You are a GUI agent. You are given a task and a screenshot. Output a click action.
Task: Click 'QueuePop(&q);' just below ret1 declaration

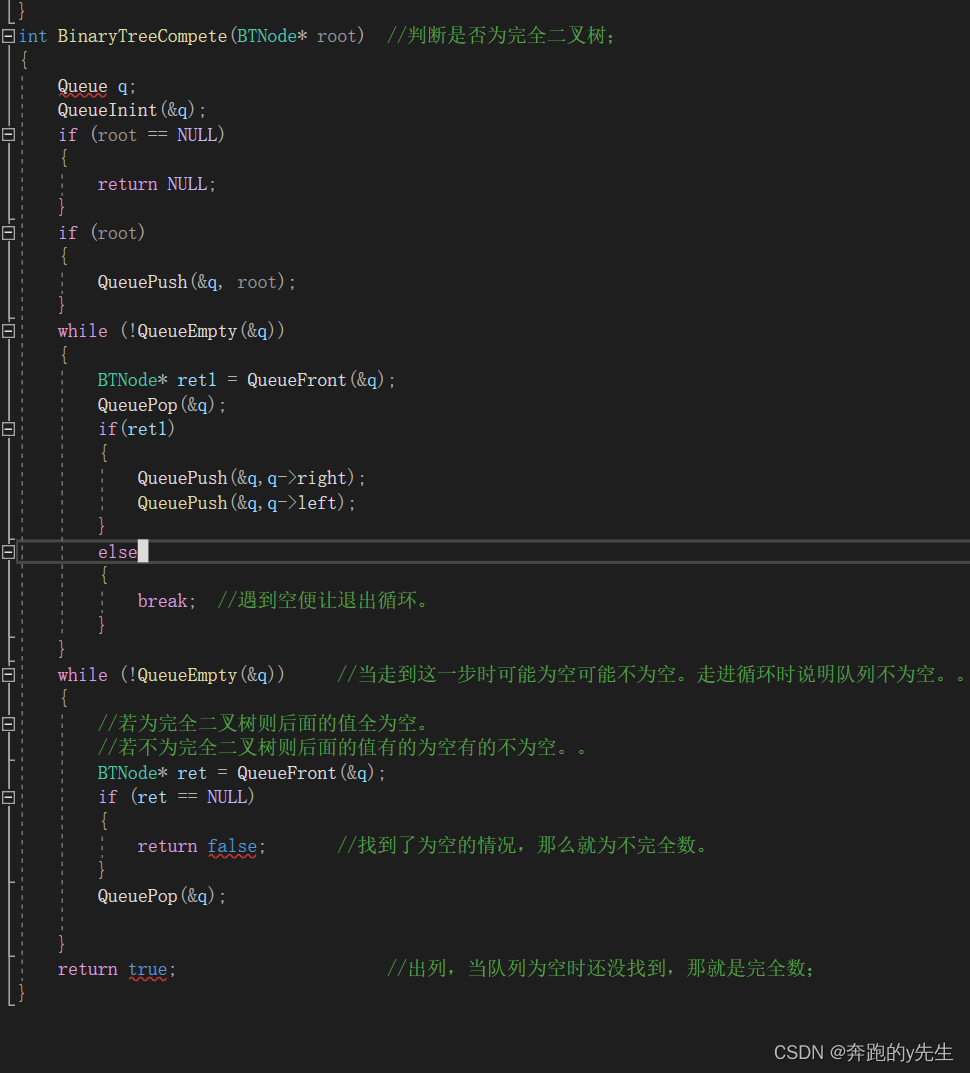162,405
